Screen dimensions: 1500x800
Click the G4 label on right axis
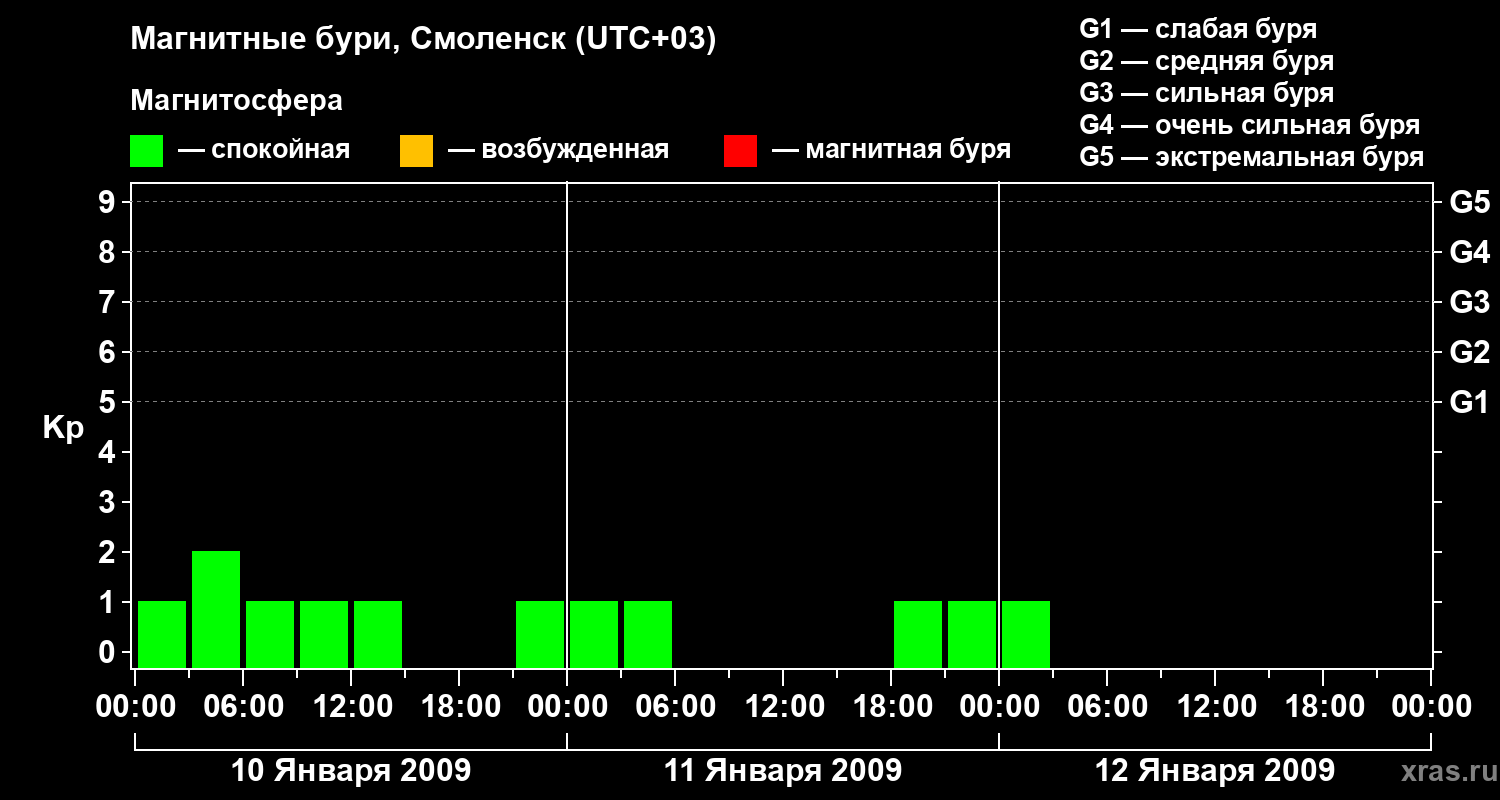[1470, 253]
